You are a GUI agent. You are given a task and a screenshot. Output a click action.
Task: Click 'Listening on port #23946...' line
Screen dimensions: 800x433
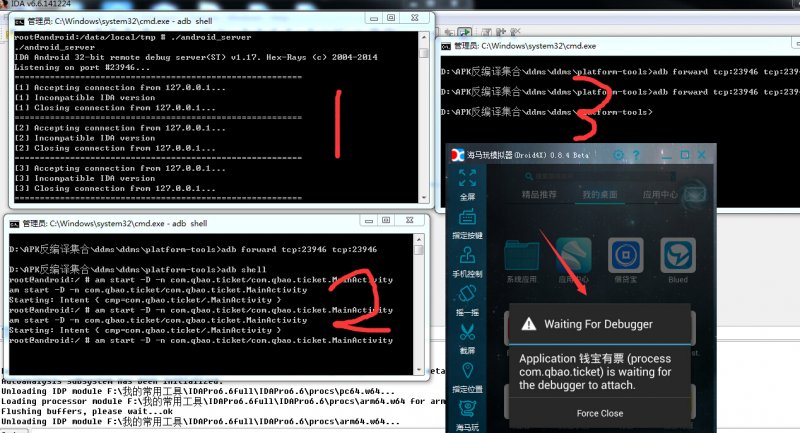82,67
